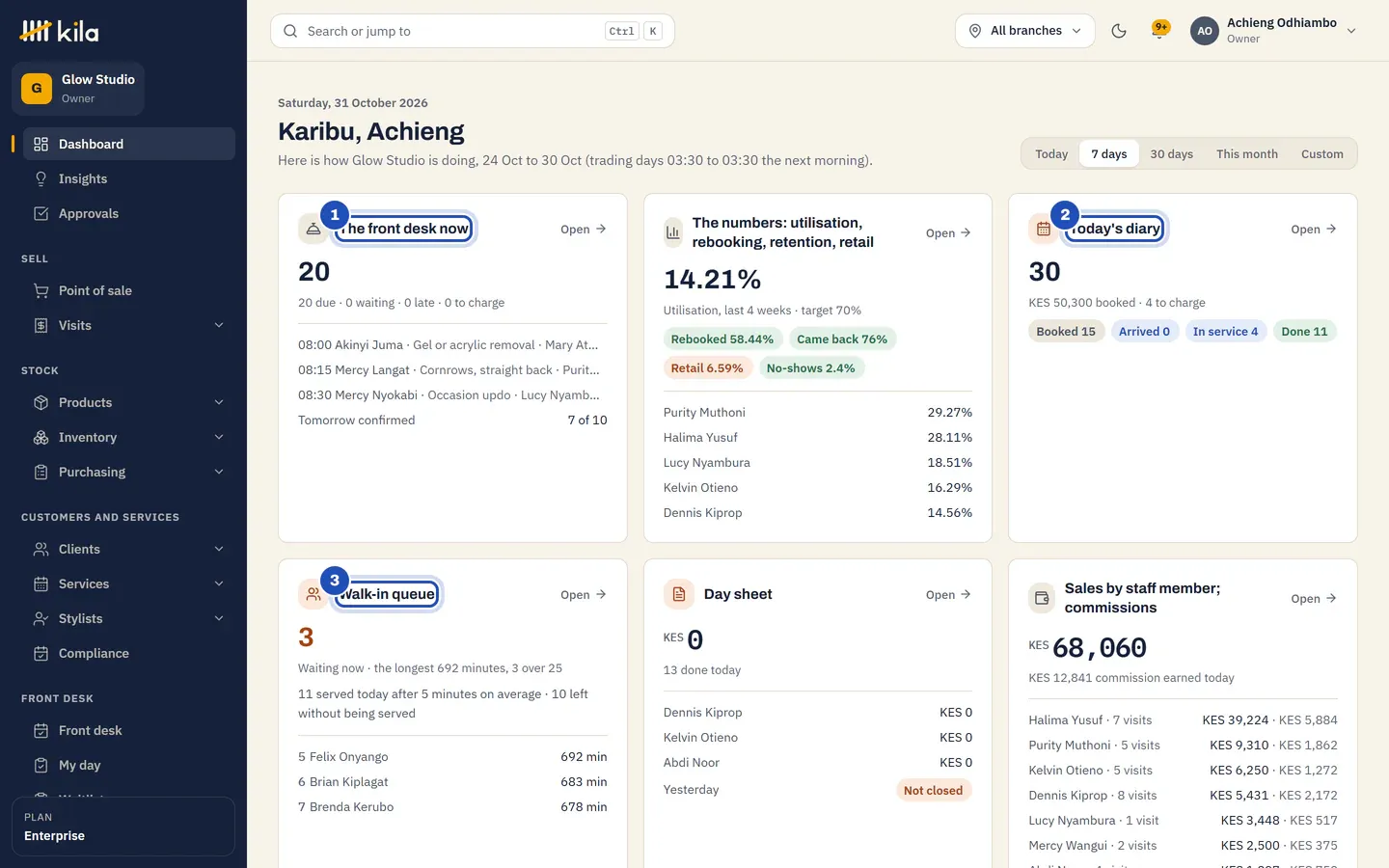
Task: Click the Stylists person icon
Action: pyautogui.click(x=41, y=618)
